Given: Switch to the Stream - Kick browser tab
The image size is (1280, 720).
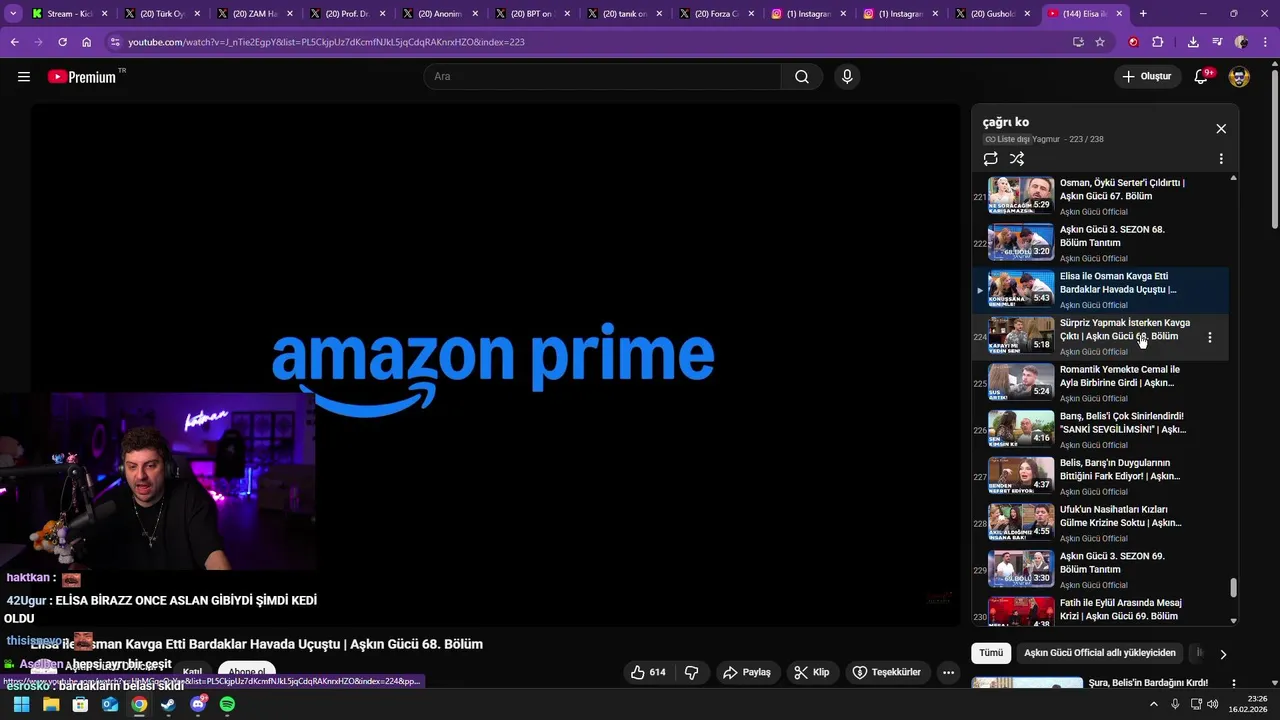Looking at the screenshot, I should coord(70,14).
